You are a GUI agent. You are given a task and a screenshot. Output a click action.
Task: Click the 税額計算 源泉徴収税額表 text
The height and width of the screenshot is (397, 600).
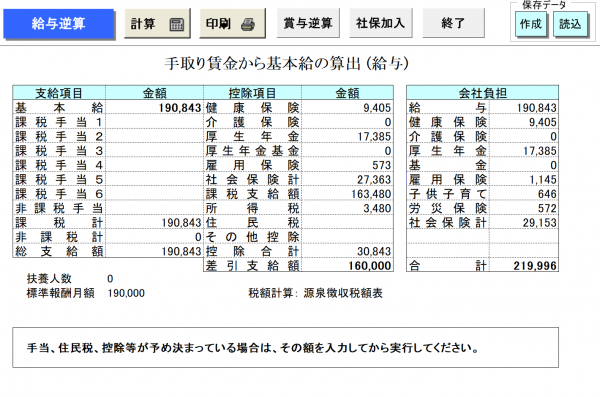(315, 293)
